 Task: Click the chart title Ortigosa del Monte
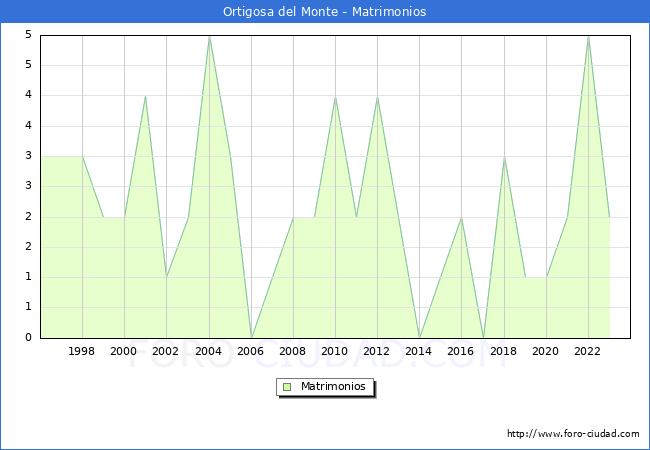pyautogui.click(x=324, y=12)
